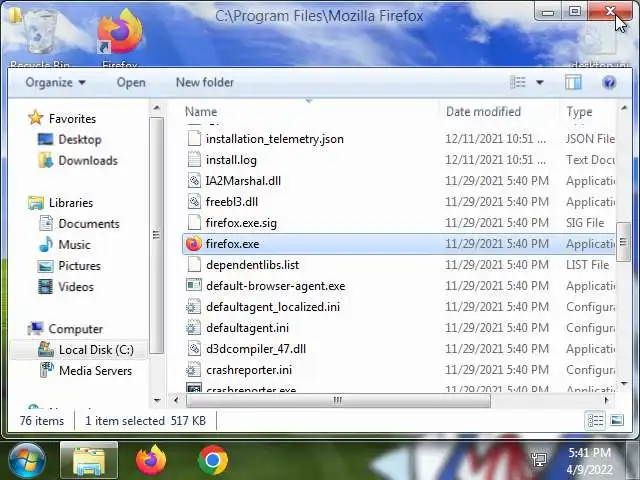Click the horizontal scrollbar thumb

(338, 400)
